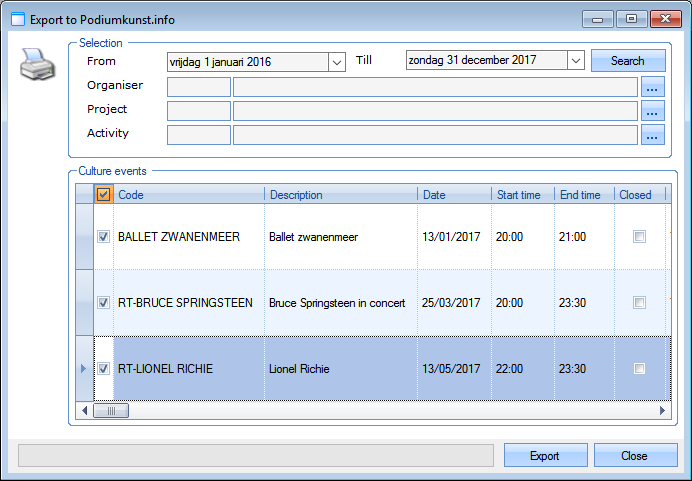Viewport: 692px width, 481px height.
Task: Expand the From date dropdown
Action: (x=336, y=62)
